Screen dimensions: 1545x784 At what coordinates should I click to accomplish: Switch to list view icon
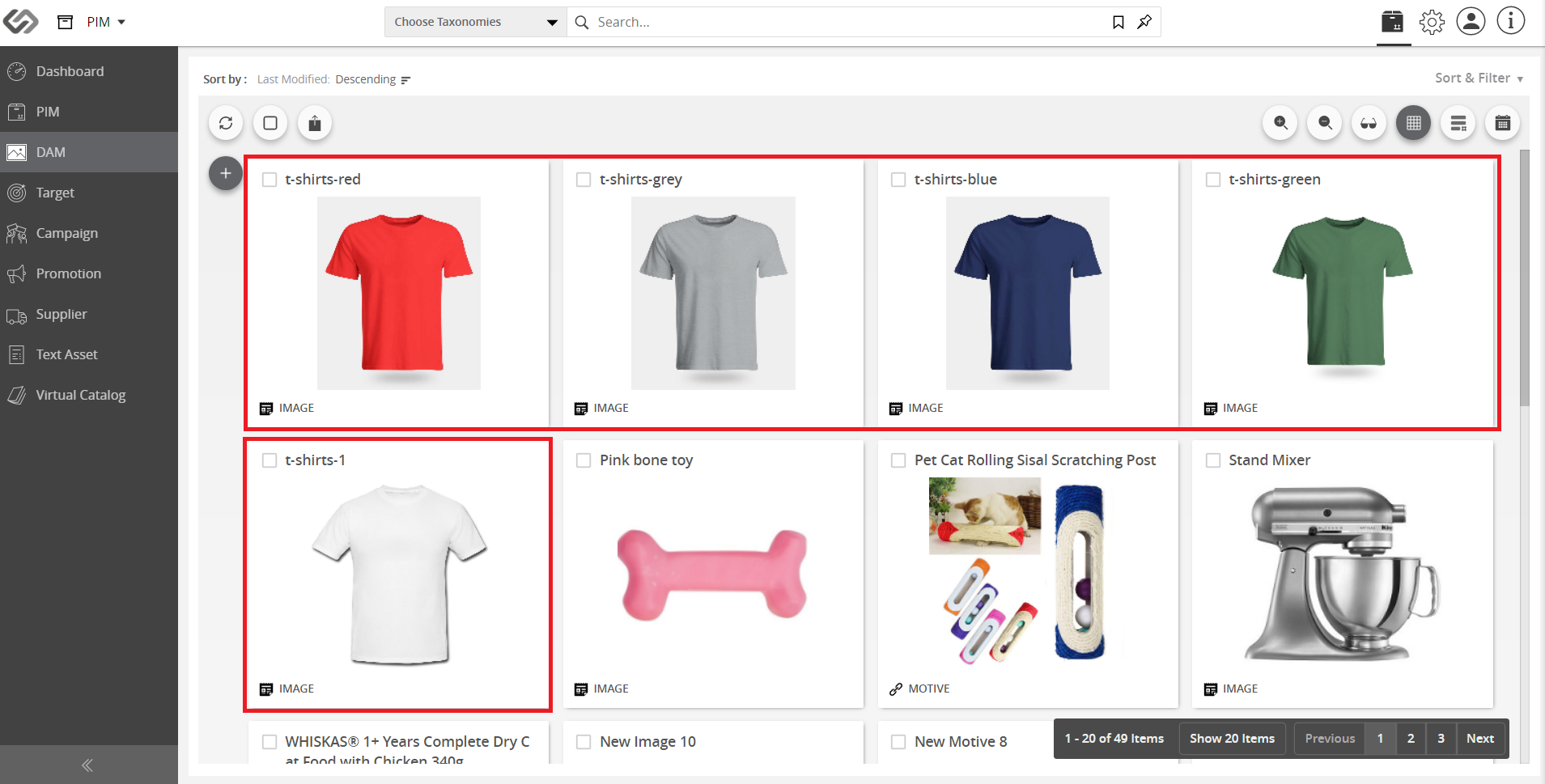coord(1458,123)
